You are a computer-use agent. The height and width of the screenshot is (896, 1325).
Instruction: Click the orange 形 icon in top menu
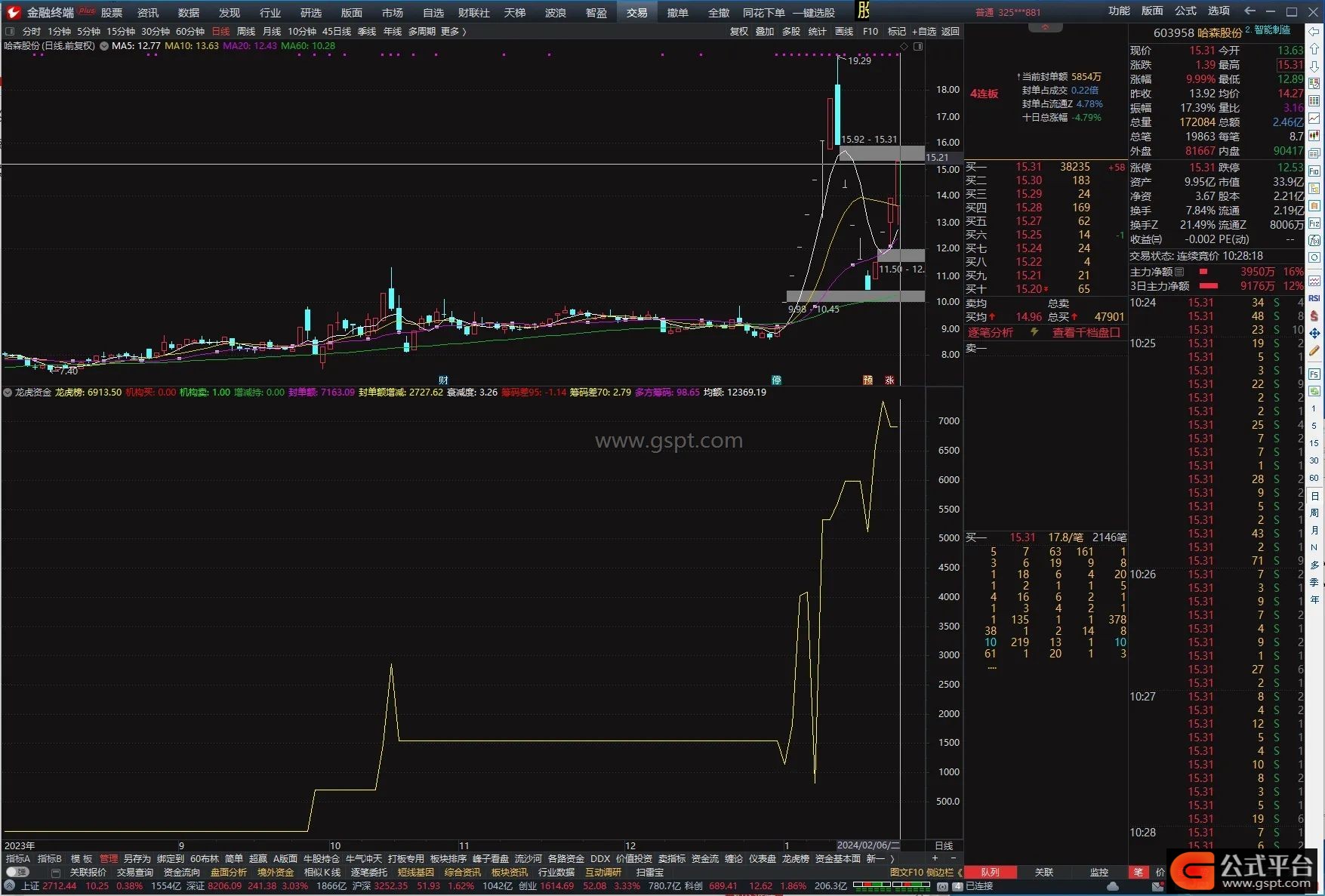(864, 11)
